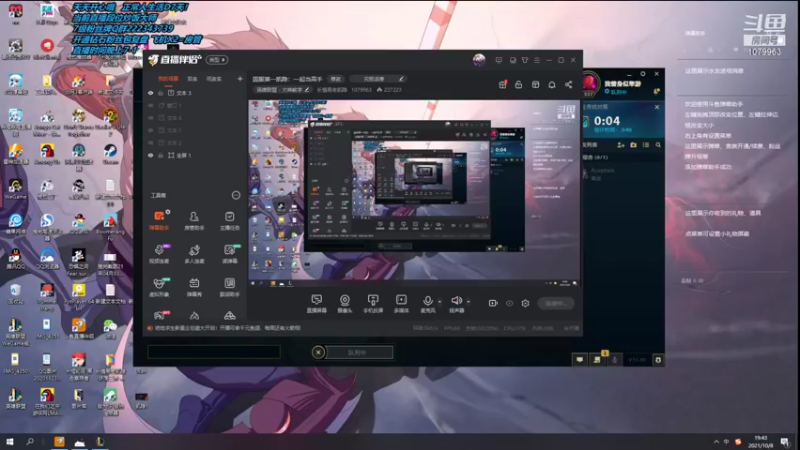
Task: Click the search icon in game client friend list
Action: [x=658, y=145]
